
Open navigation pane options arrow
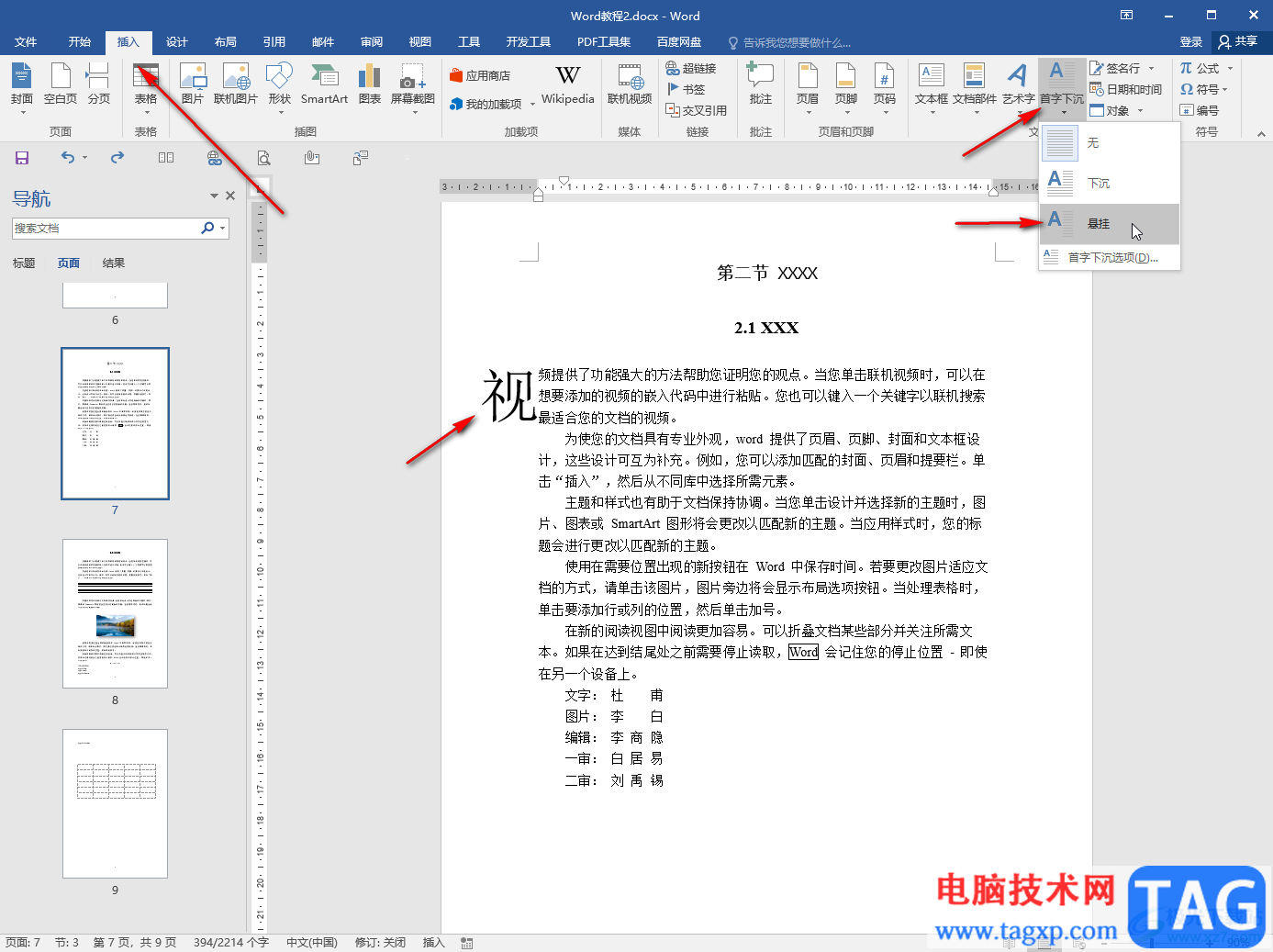coord(214,196)
